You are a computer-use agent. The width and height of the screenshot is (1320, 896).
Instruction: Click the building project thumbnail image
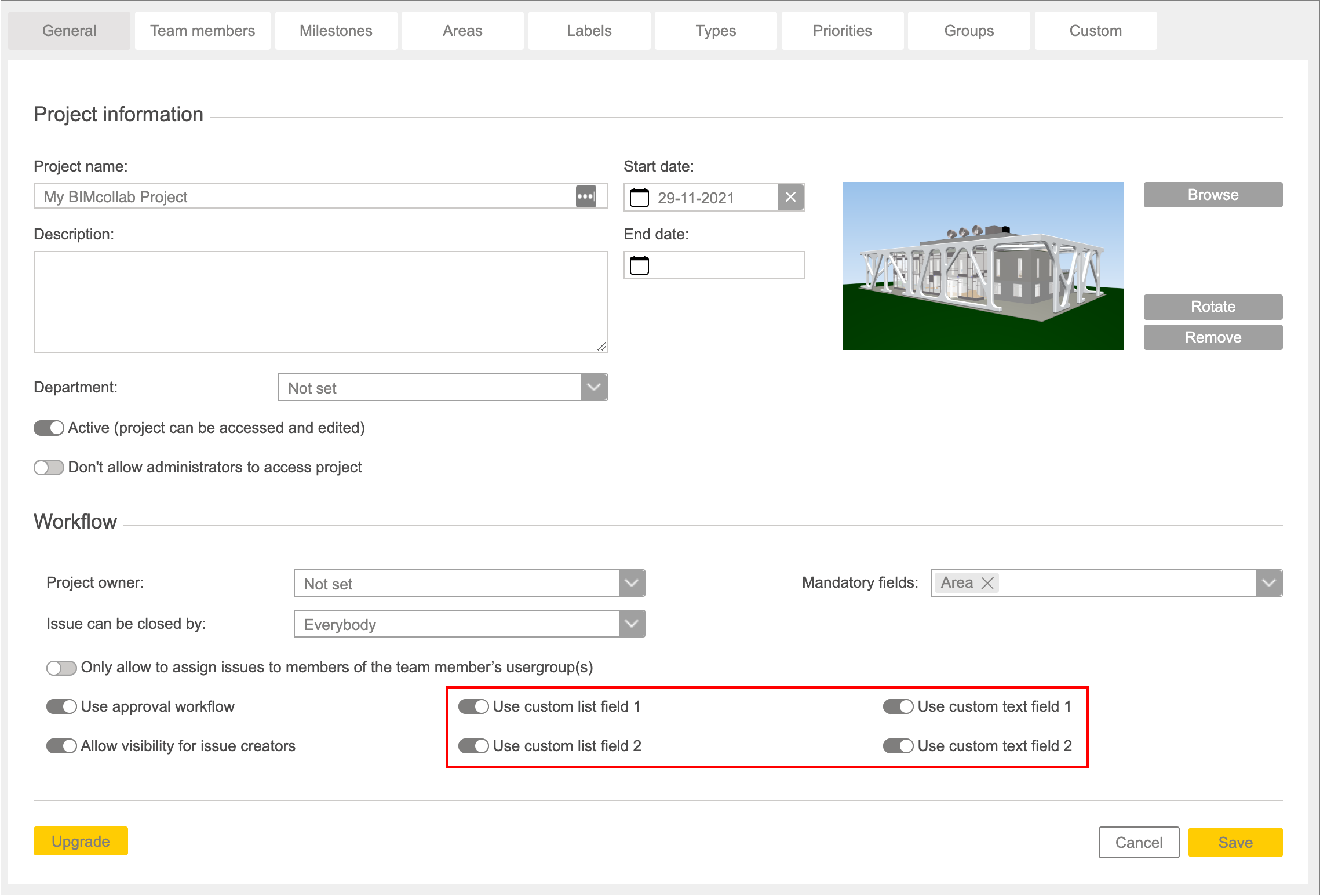pos(983,266)
